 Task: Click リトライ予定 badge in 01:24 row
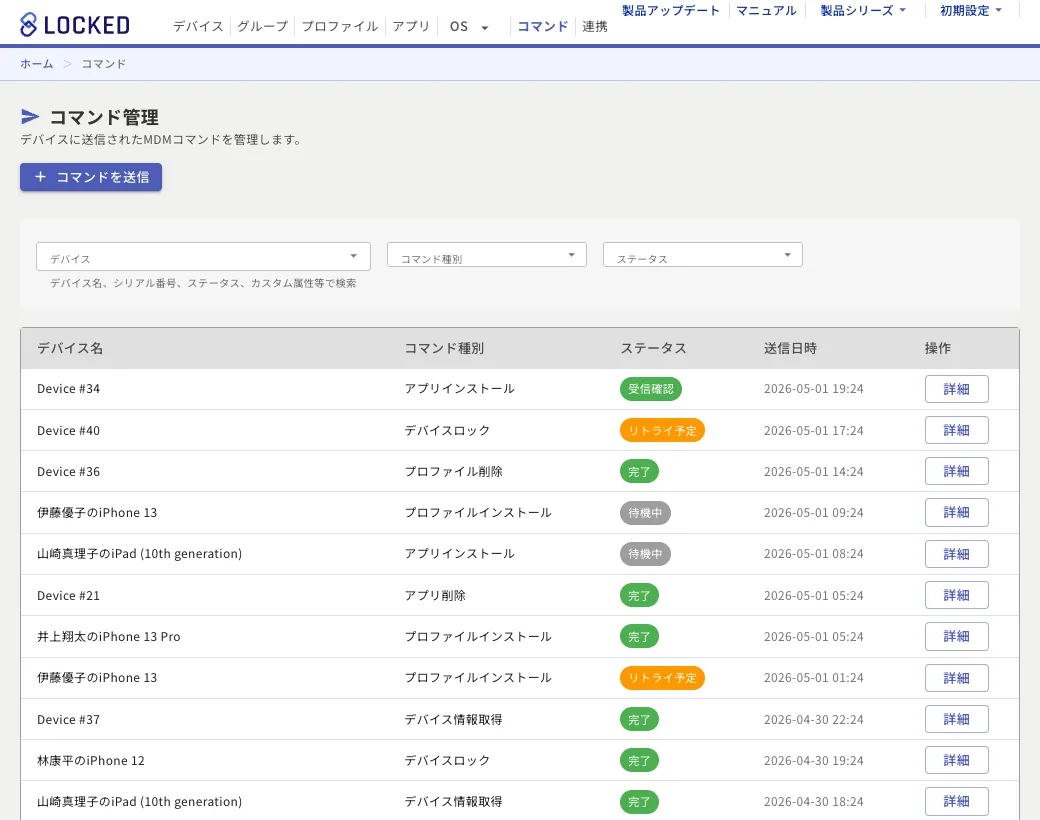662,678
